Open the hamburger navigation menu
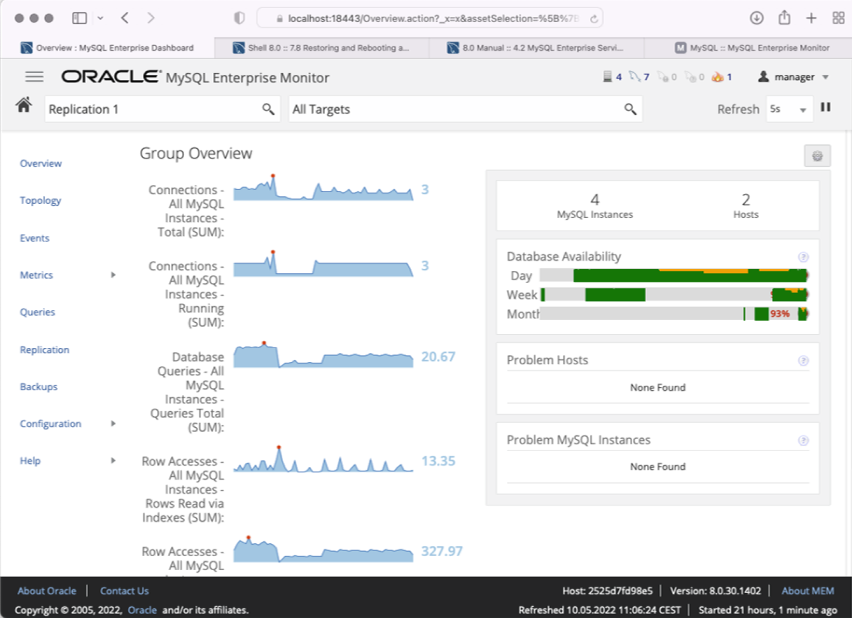This screenshot has width=852, height=618. [x=34, y=77]
